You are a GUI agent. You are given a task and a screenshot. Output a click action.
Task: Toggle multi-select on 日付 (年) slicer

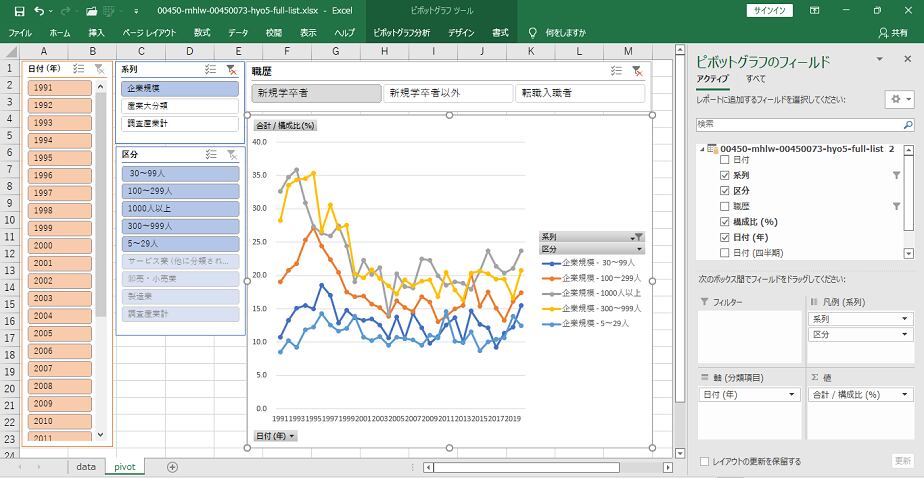click(x=79, y=69)
